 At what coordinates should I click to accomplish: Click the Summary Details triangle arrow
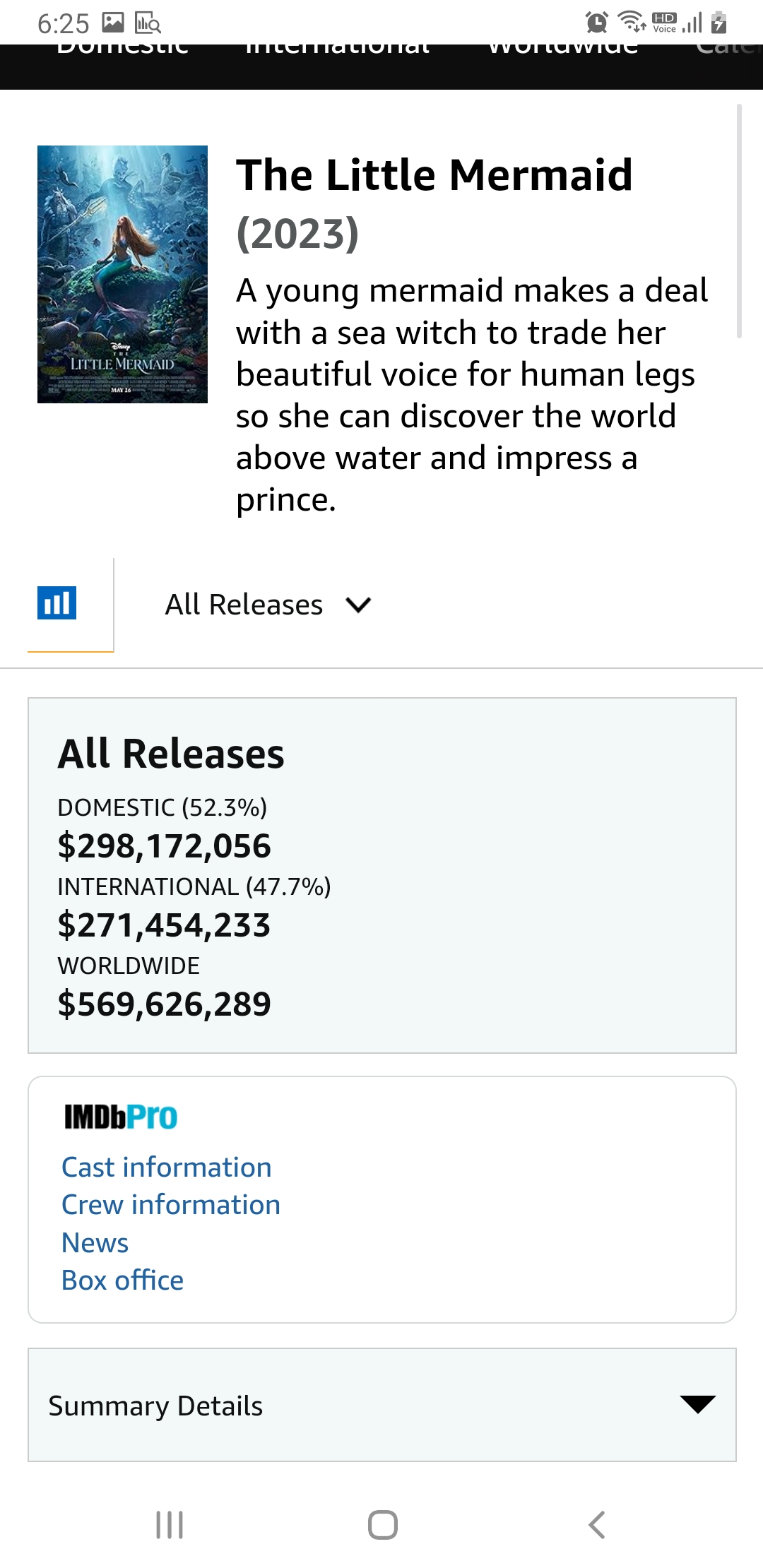tap(697, 1404)
